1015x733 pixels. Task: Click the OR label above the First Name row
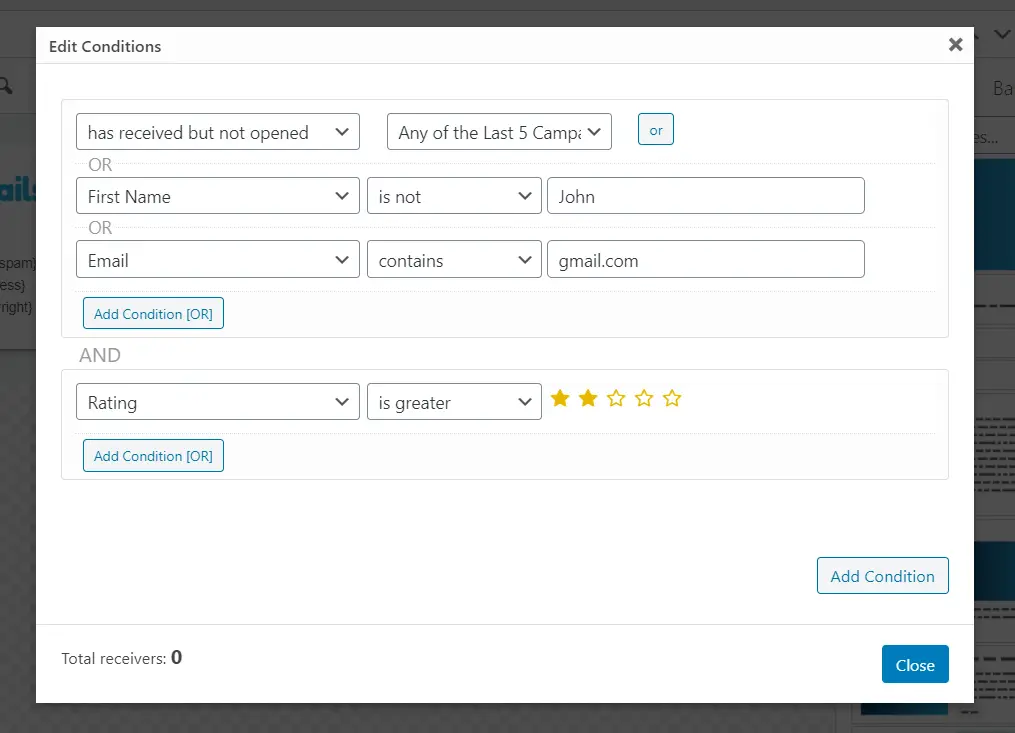click(100, 164)
